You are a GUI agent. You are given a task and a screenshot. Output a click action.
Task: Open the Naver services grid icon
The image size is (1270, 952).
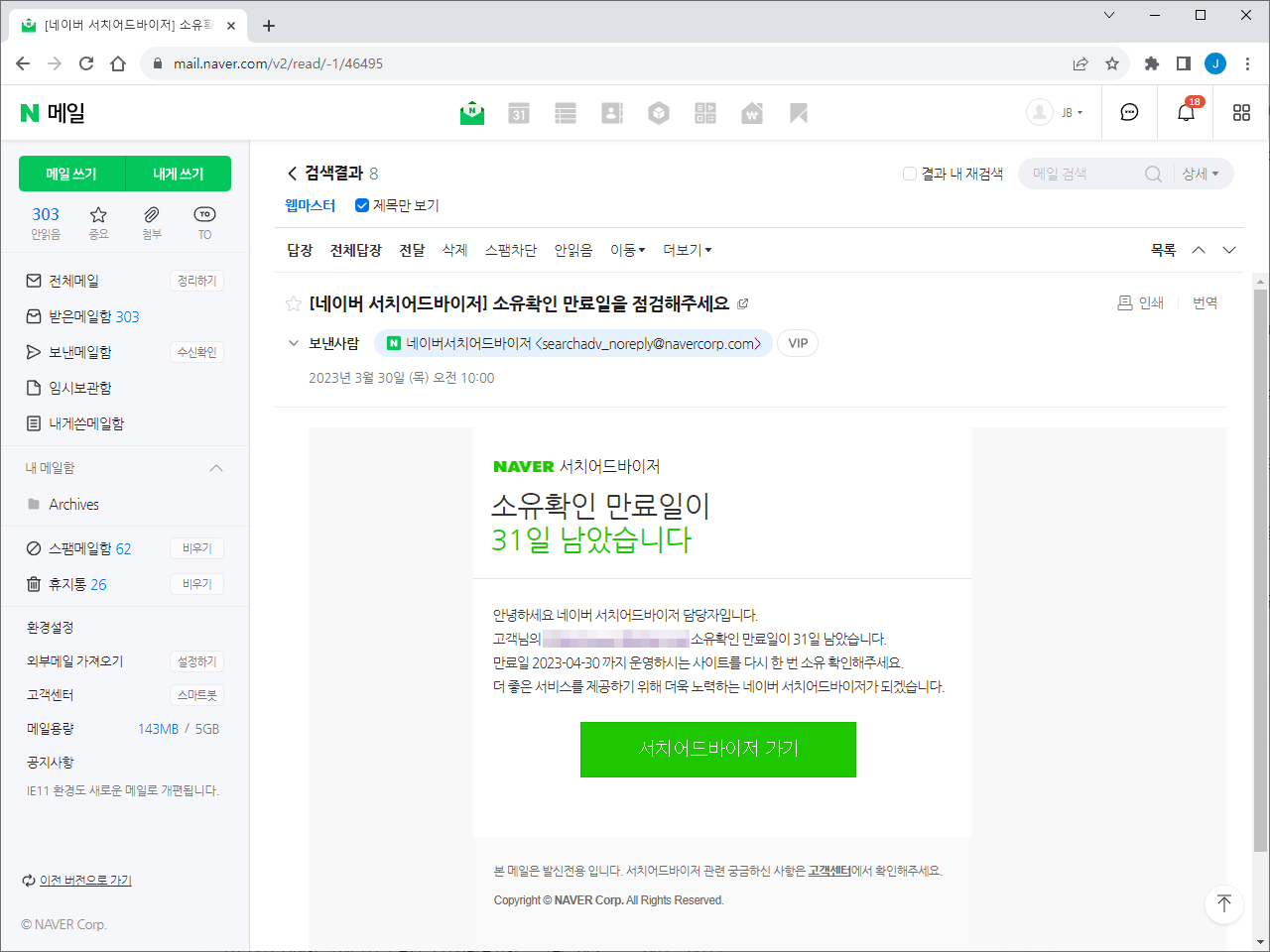[1241, 112]
